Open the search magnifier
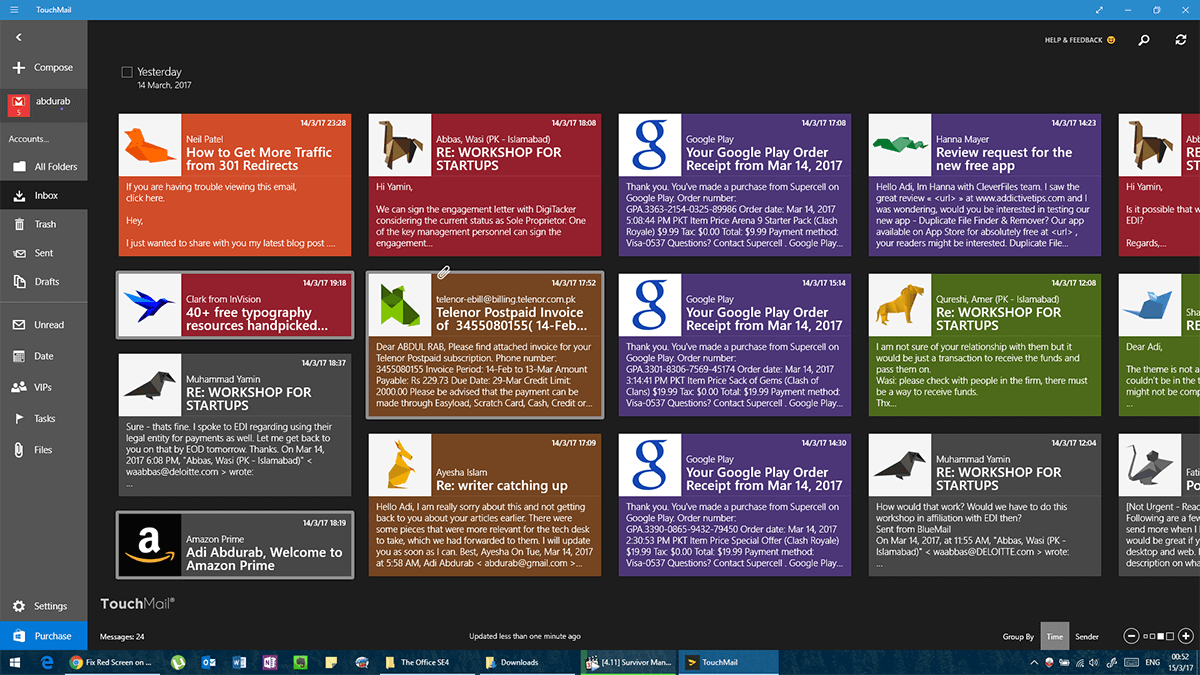This screenshot has width=1200, height=675. 1144,40
